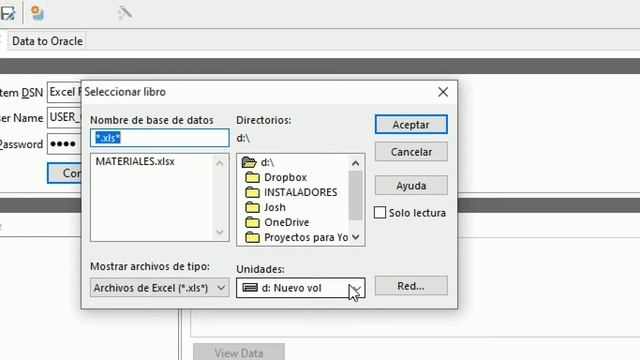Screen dimensions: 640x360
Task: Click the edit document toolbar icon
Action: click(8, 13)
